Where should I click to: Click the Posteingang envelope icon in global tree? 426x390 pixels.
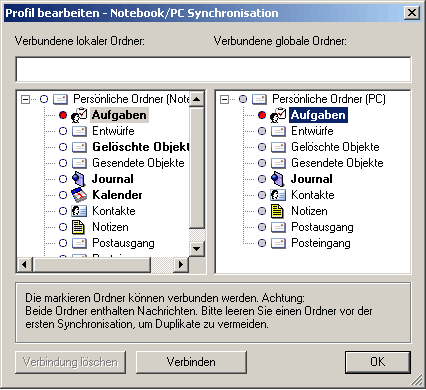click(278, 243)
